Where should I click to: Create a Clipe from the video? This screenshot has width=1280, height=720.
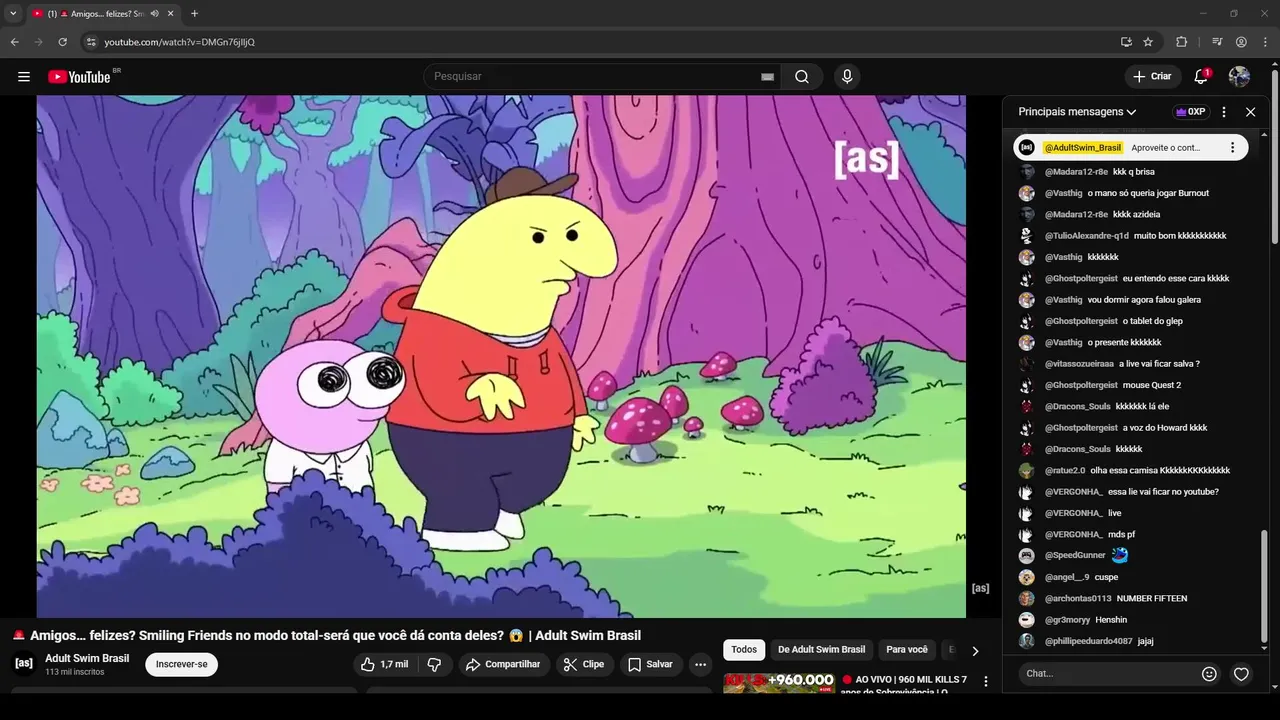(x=583, y=664)
